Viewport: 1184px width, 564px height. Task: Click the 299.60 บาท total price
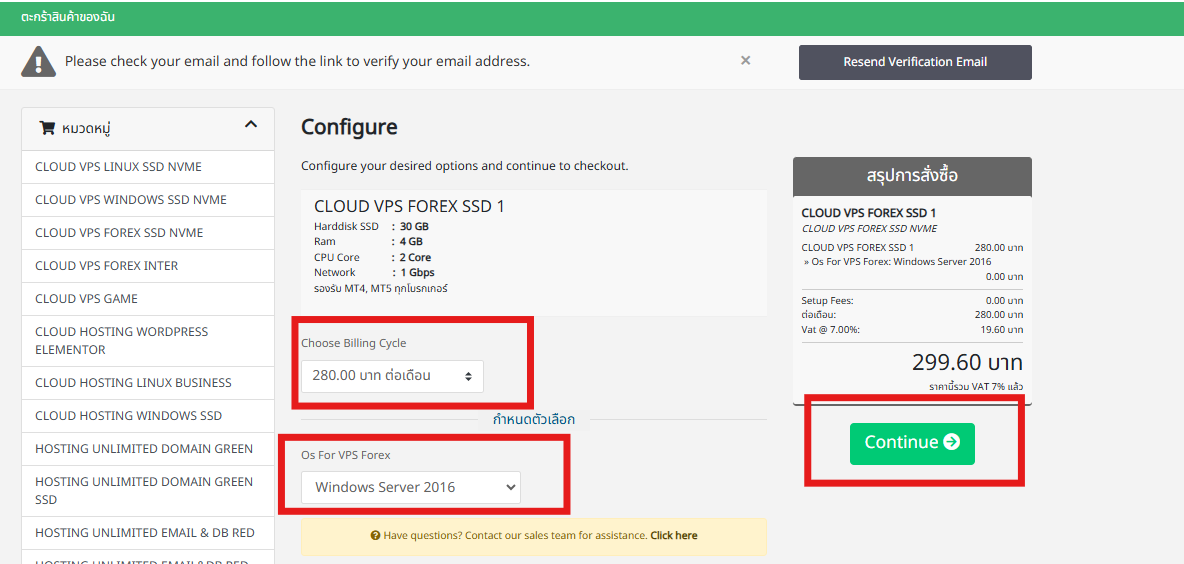pyautogui.click(x=967, y=362)
